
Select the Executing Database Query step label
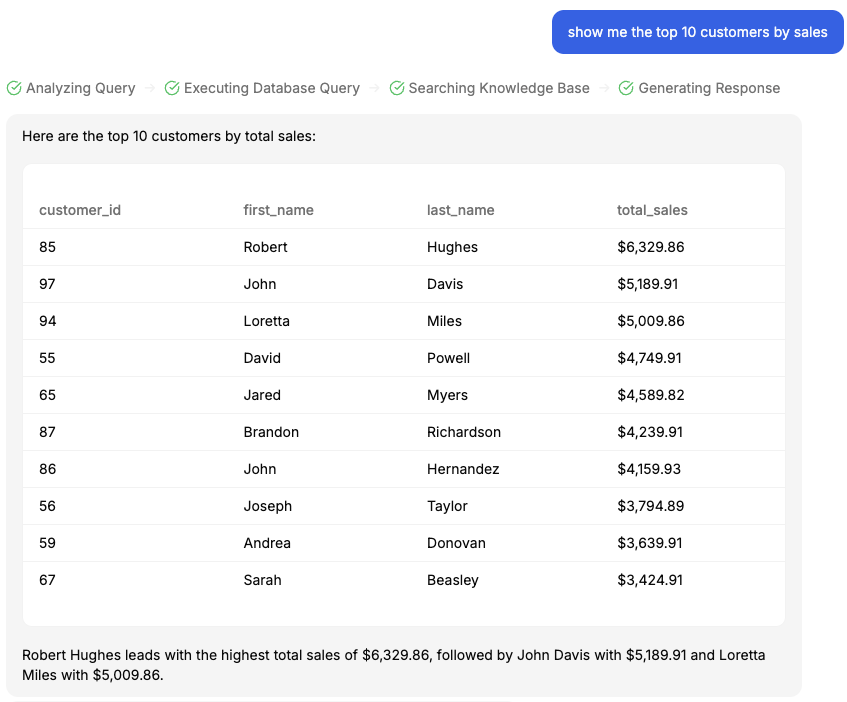(272, 88)
